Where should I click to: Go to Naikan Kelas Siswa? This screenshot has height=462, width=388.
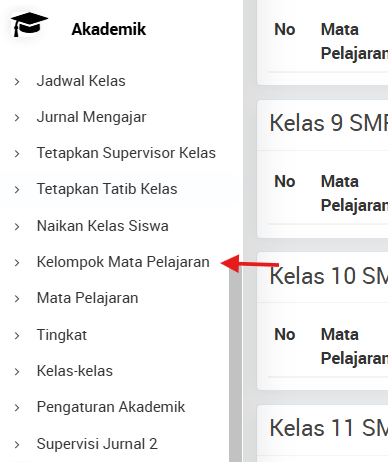pyautogui.click(x=103, y=226)
